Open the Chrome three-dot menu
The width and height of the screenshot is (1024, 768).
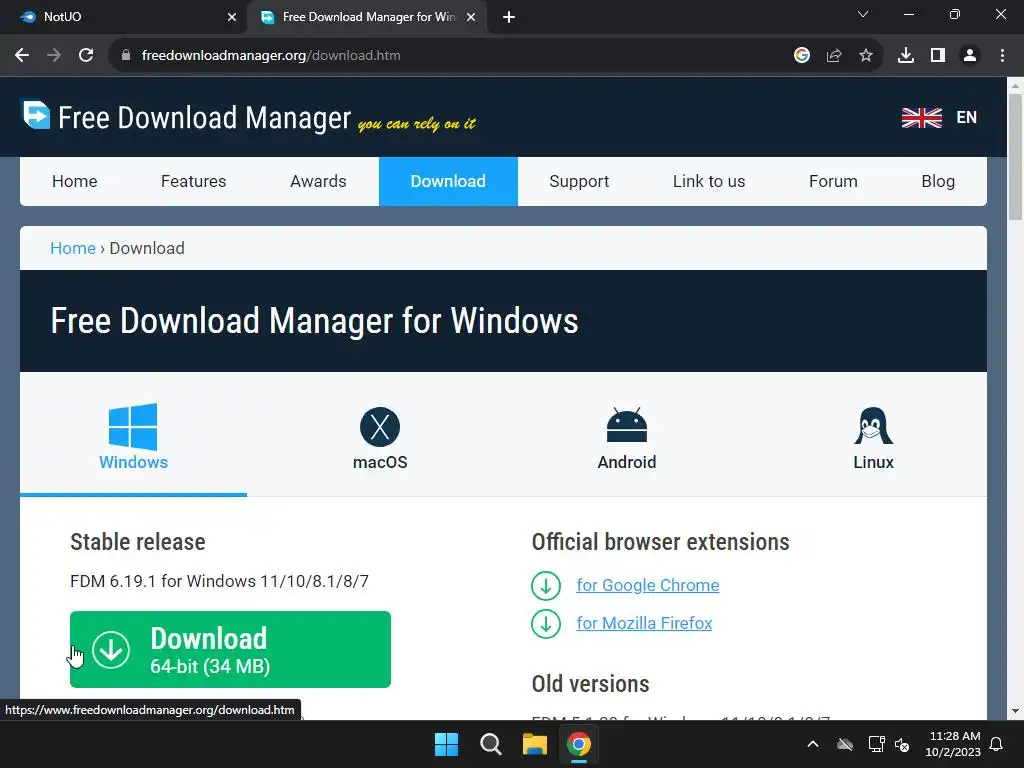1002,56
